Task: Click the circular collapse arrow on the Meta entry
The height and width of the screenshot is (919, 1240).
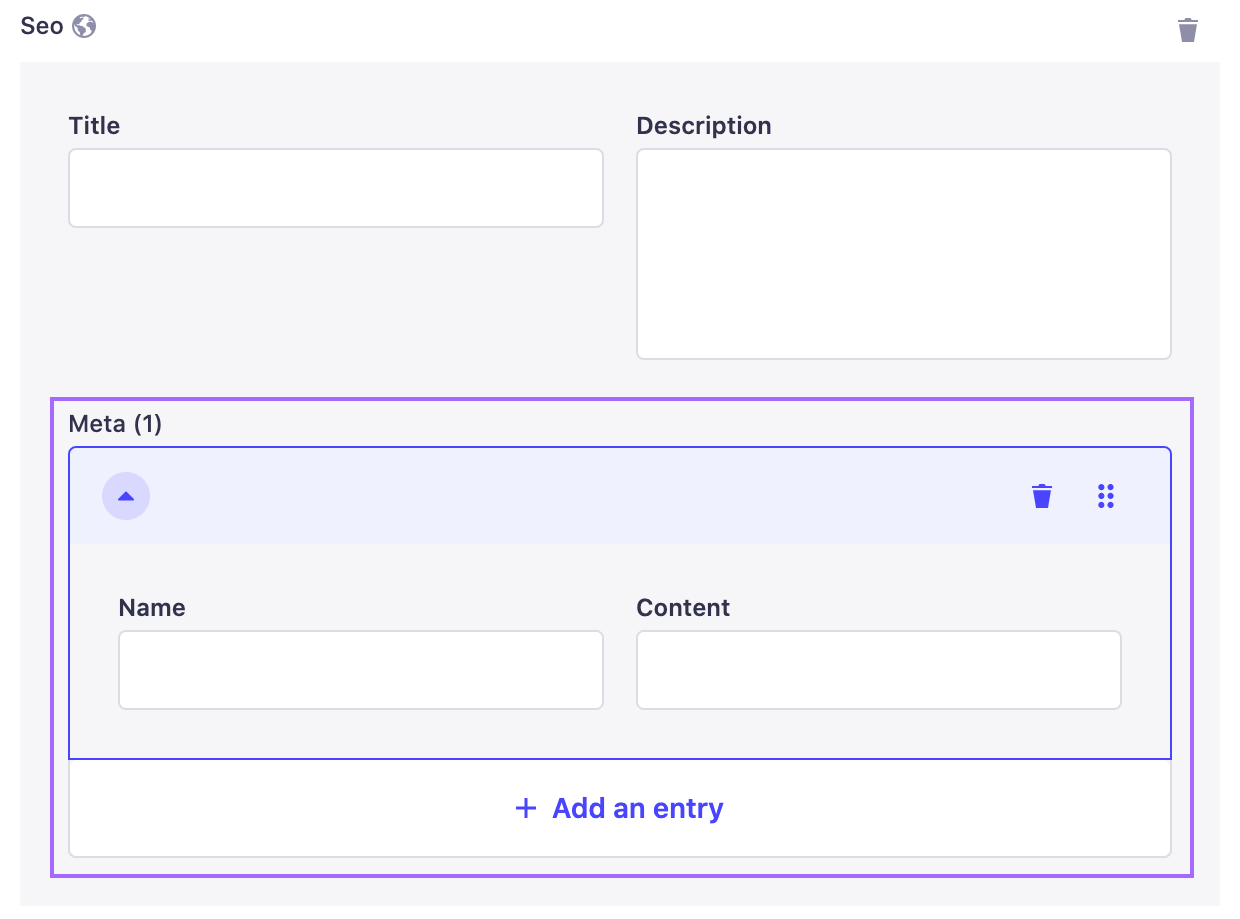Action: [126, 495]
